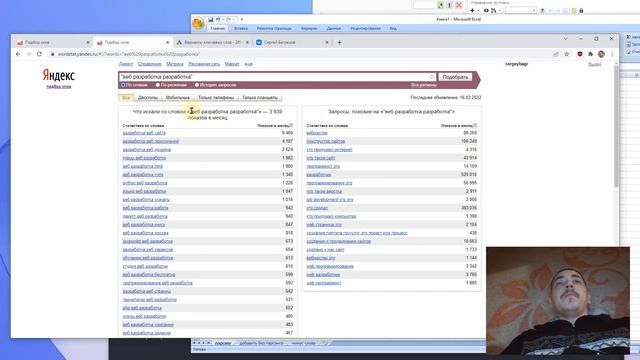The width and height of the screenshot is (640, 360).
Task: Open the python веб разработка query link
Action: (145, 183)
